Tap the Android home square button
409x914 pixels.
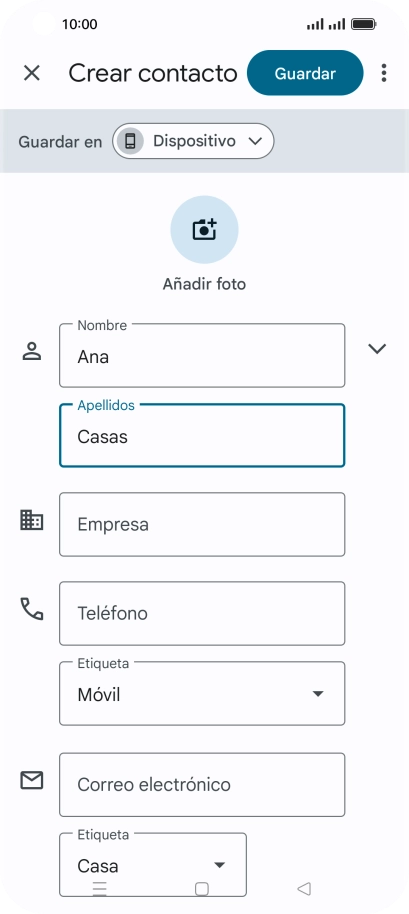(202, 888)
